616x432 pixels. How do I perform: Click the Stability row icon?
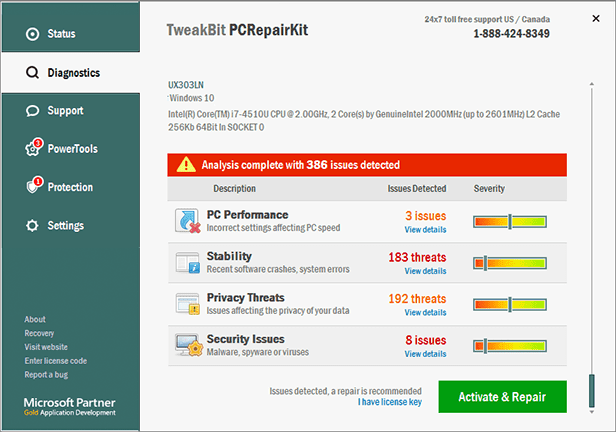(187, 263)
